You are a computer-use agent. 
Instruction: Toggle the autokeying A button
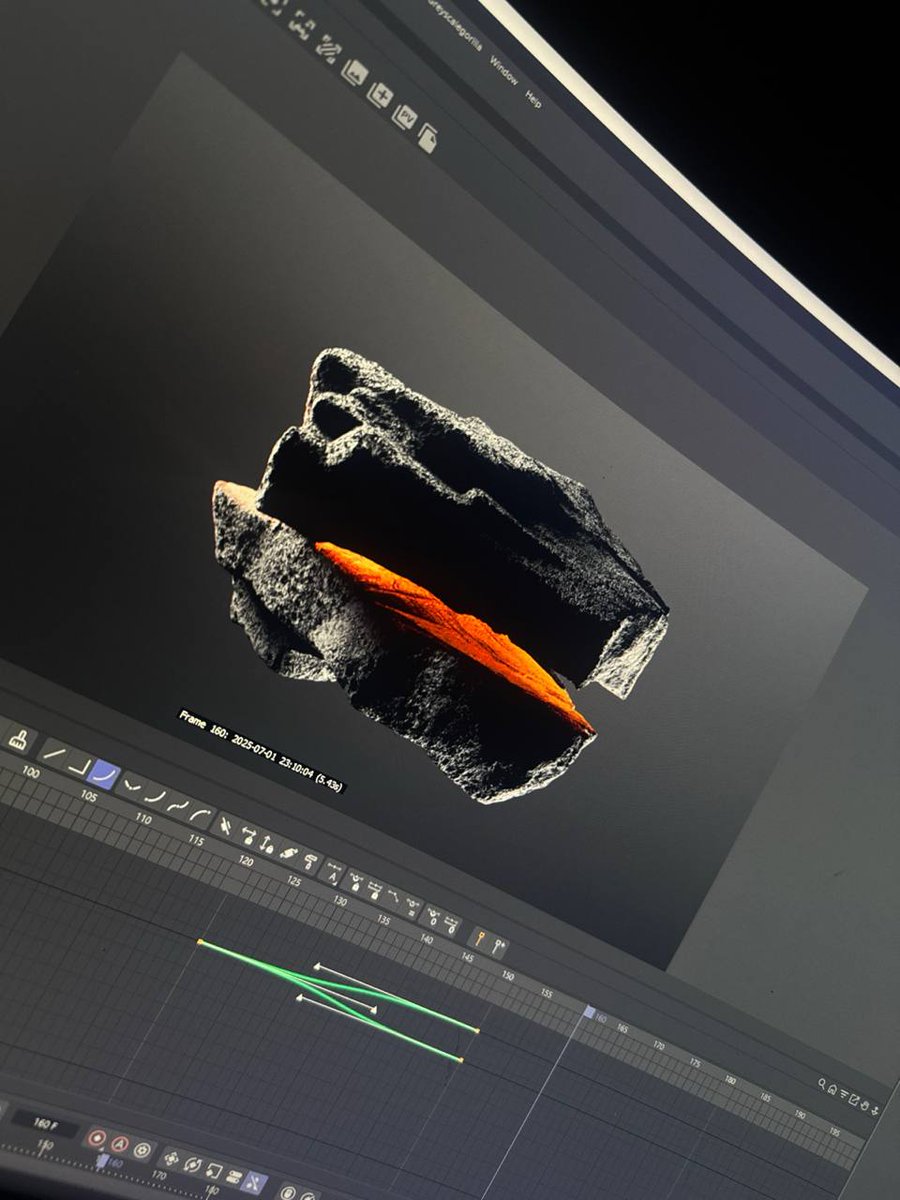click(x=119, y=1145)
